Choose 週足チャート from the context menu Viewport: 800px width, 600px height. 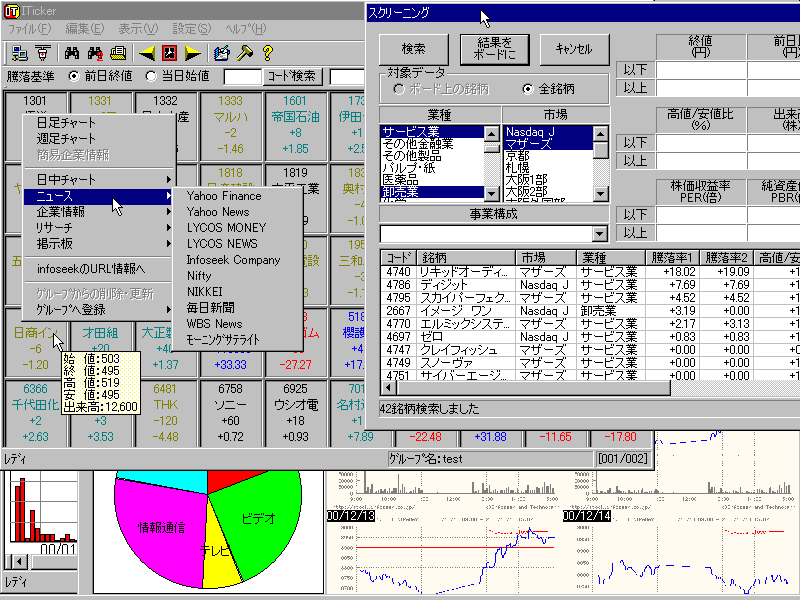100,139
